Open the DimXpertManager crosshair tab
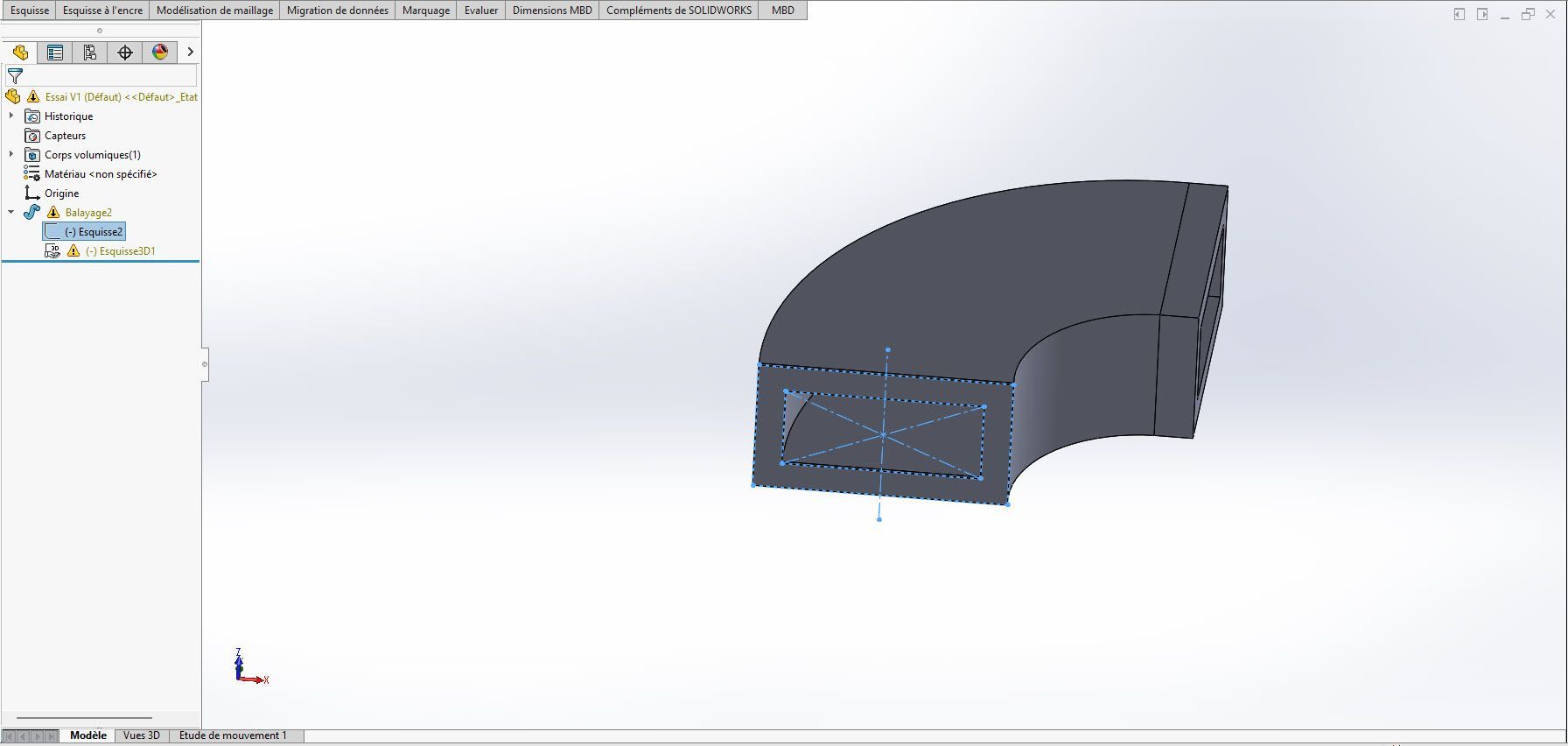Viewport: 1568px width, 746px height. coord(125,53)
